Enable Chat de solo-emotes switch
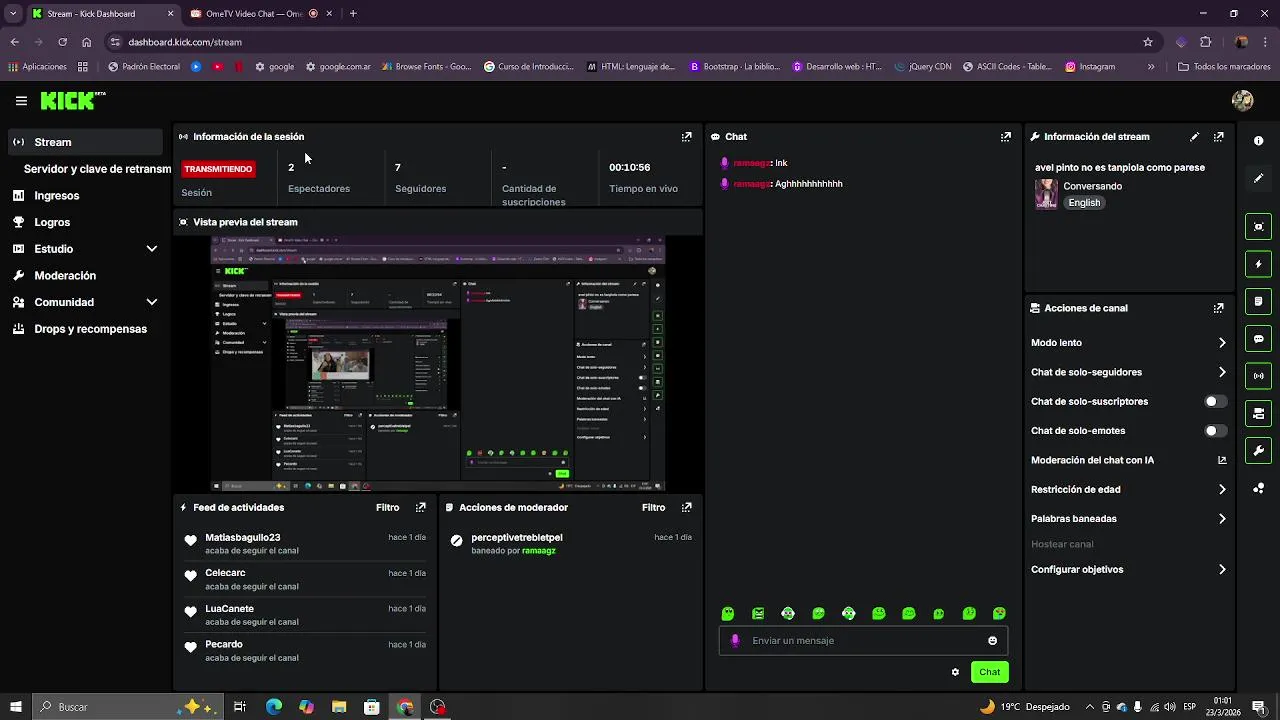1280x720 pixels. (x=1215, y=431)
